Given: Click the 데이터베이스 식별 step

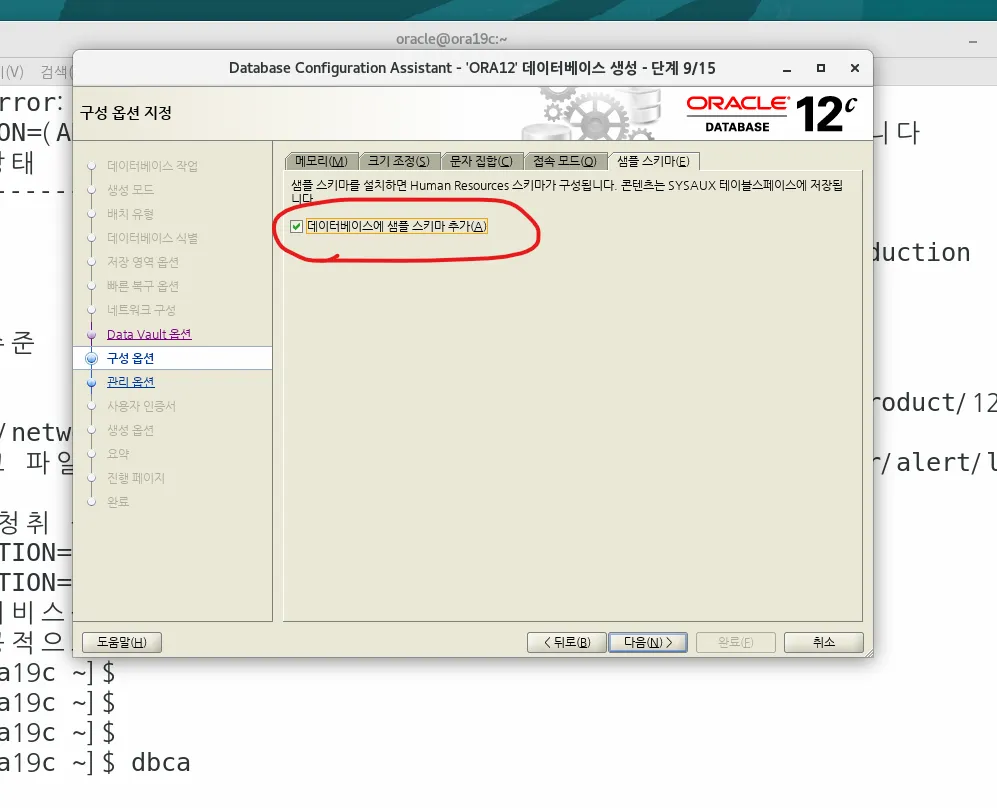Looking at the screenshot, I should [x=153, y=238].
